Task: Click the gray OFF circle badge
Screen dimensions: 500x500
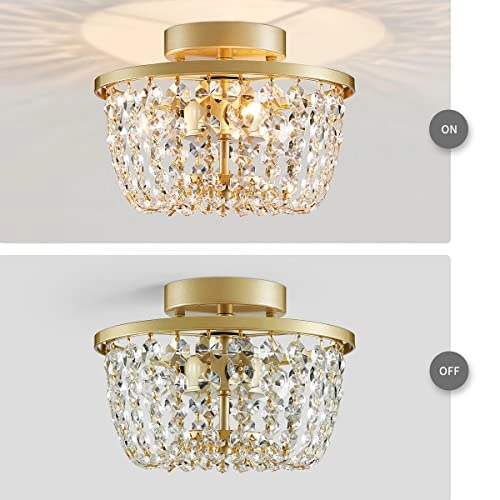Action: pos(448,371)
